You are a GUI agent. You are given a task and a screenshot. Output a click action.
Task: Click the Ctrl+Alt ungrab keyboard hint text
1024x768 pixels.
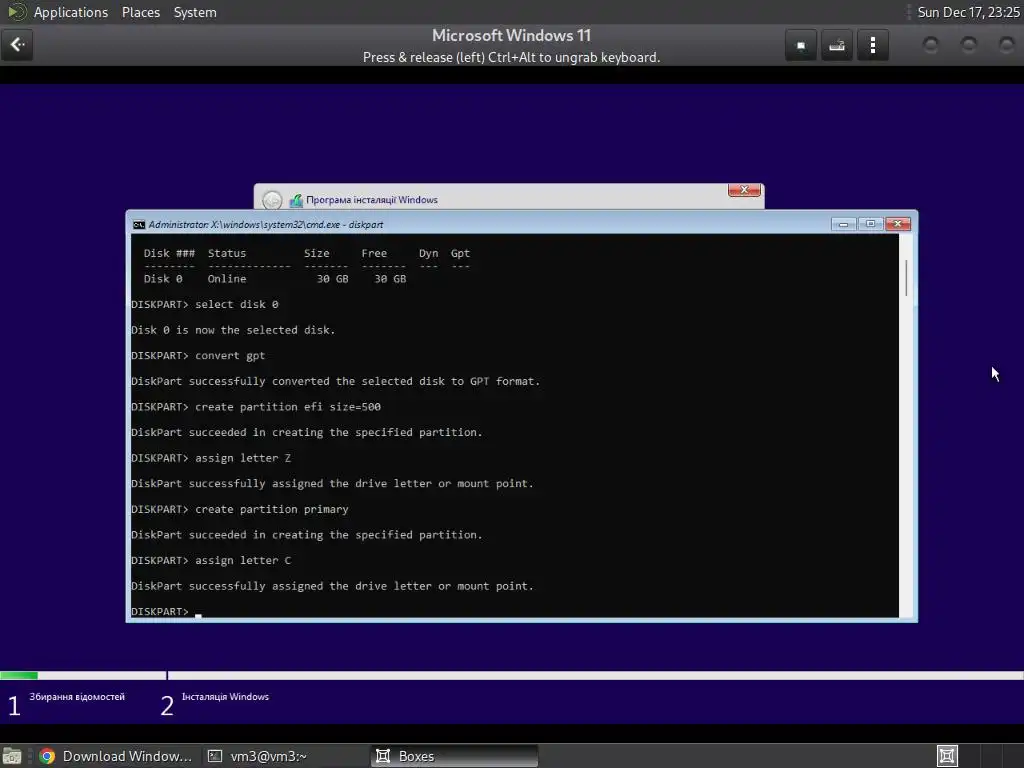coord(511,57)
